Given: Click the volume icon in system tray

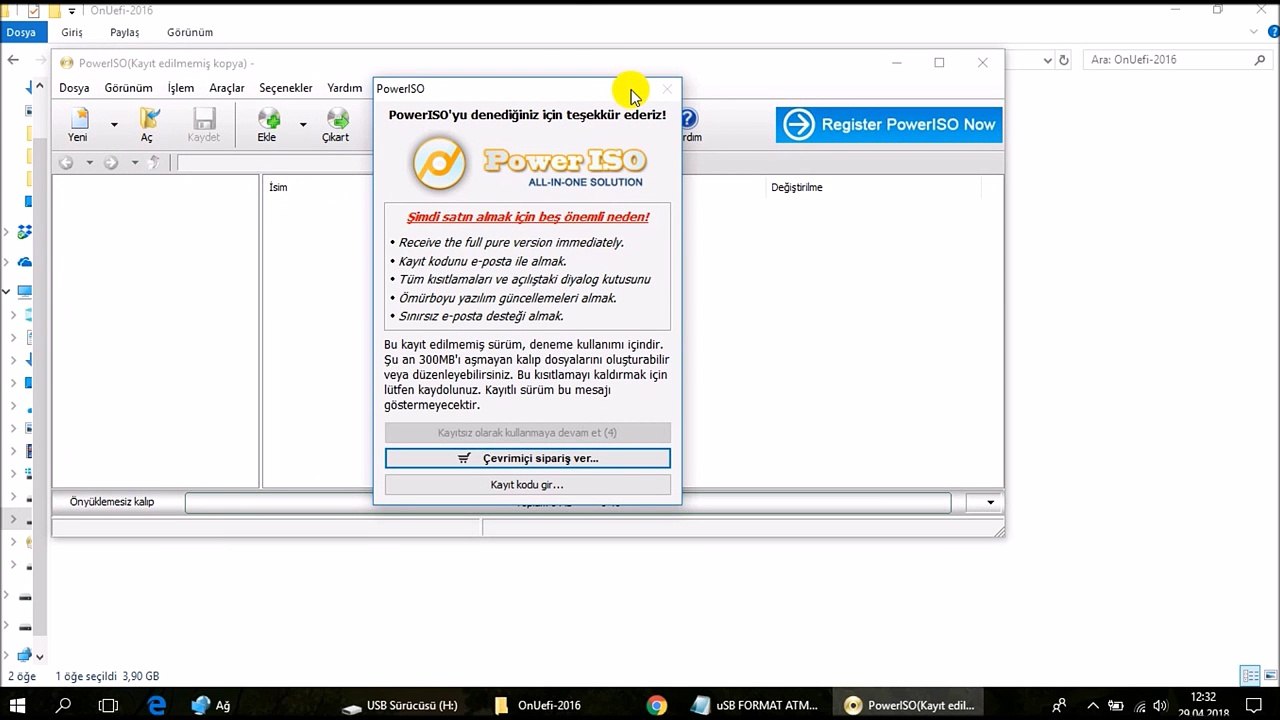Looking at the screenshot, I should click(1160, 705).
